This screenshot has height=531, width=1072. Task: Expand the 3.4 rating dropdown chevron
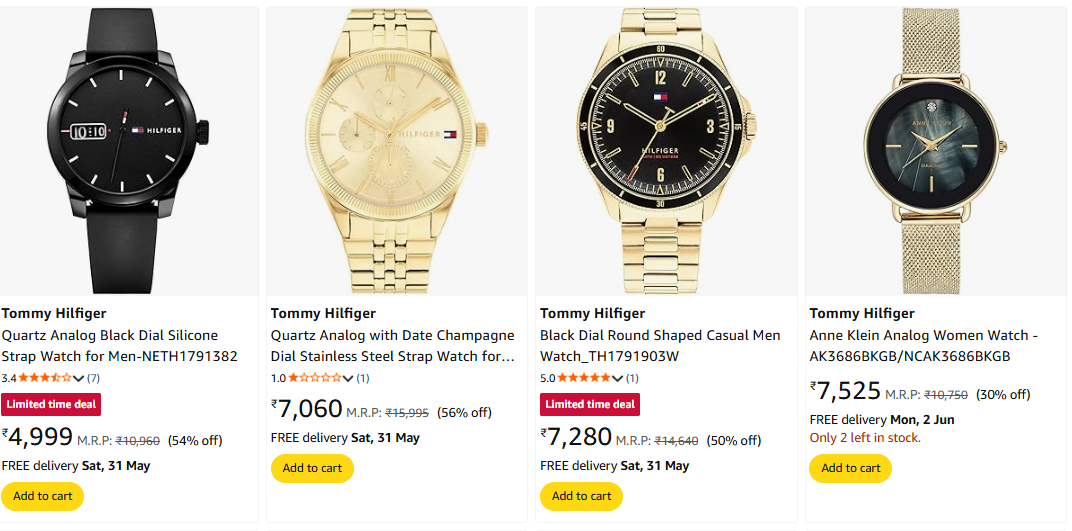pyautogui.click(x=79, y=378)
